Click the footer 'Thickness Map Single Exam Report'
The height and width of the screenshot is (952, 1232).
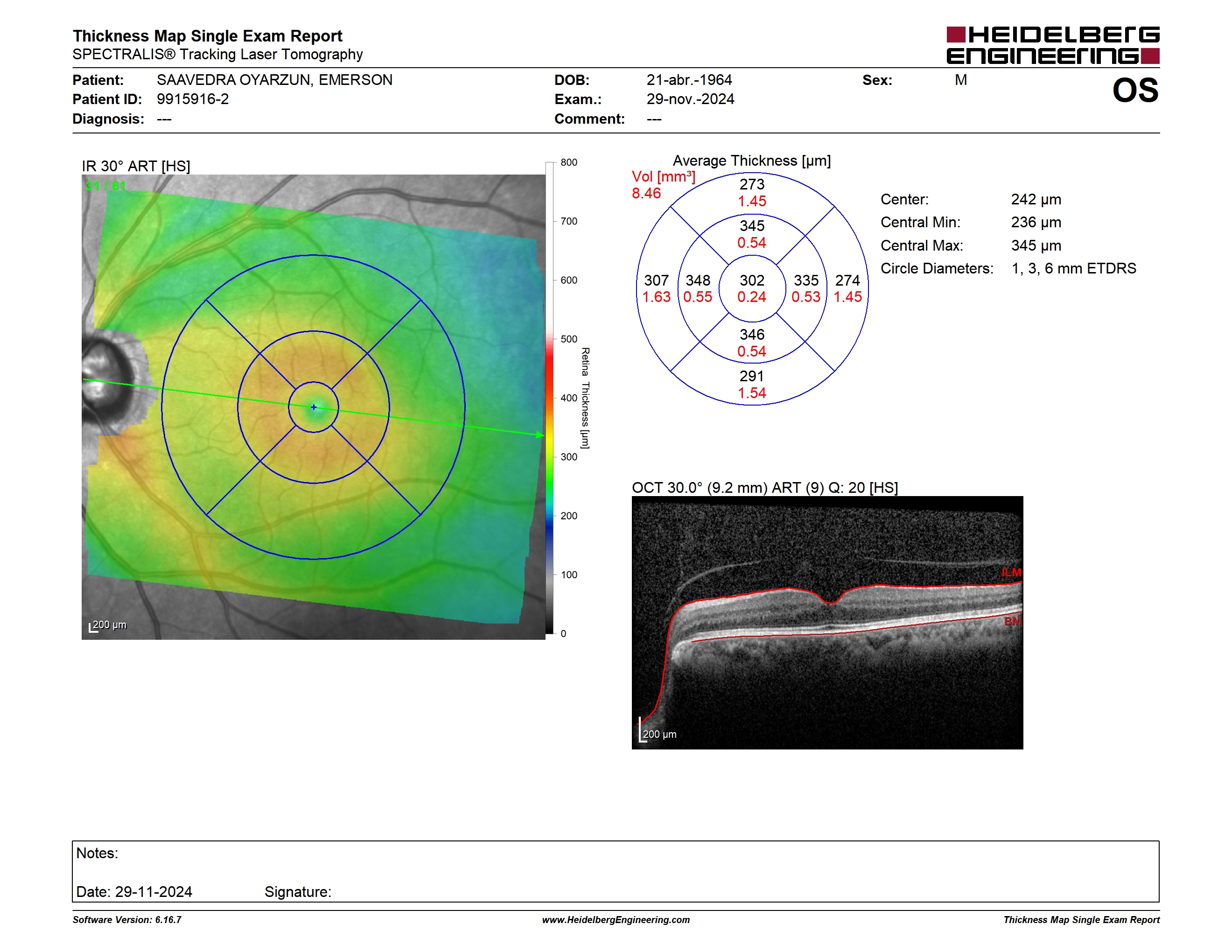tap(1081, 919)
